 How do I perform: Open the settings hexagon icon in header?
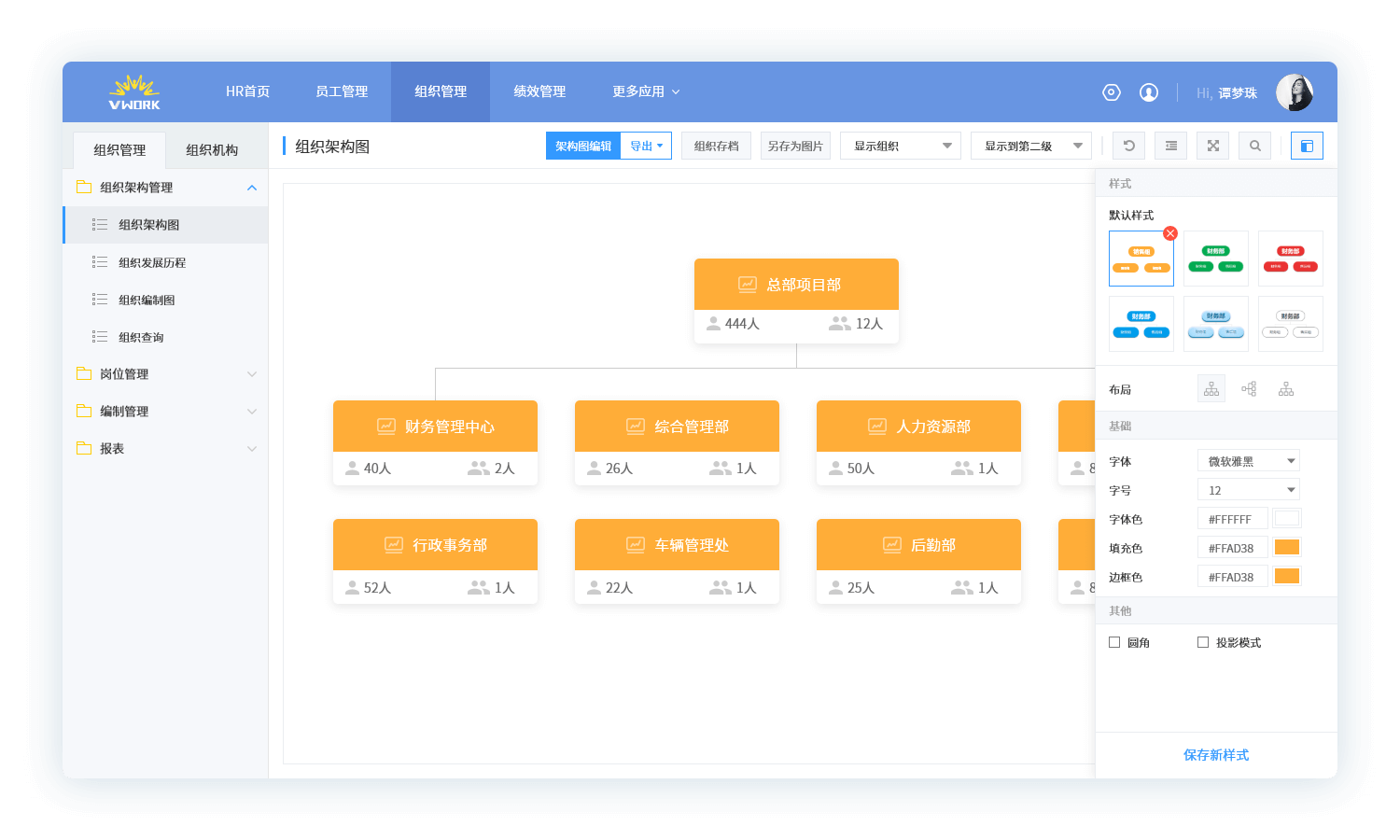tap(1111, 92)
